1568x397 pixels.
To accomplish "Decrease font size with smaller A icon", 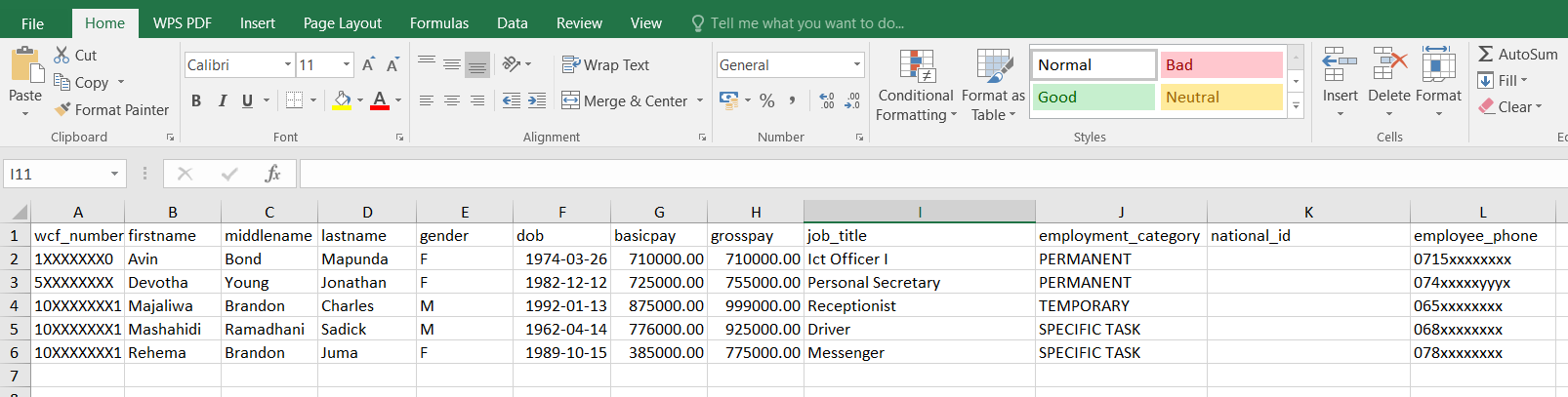I will pos(392,65).
